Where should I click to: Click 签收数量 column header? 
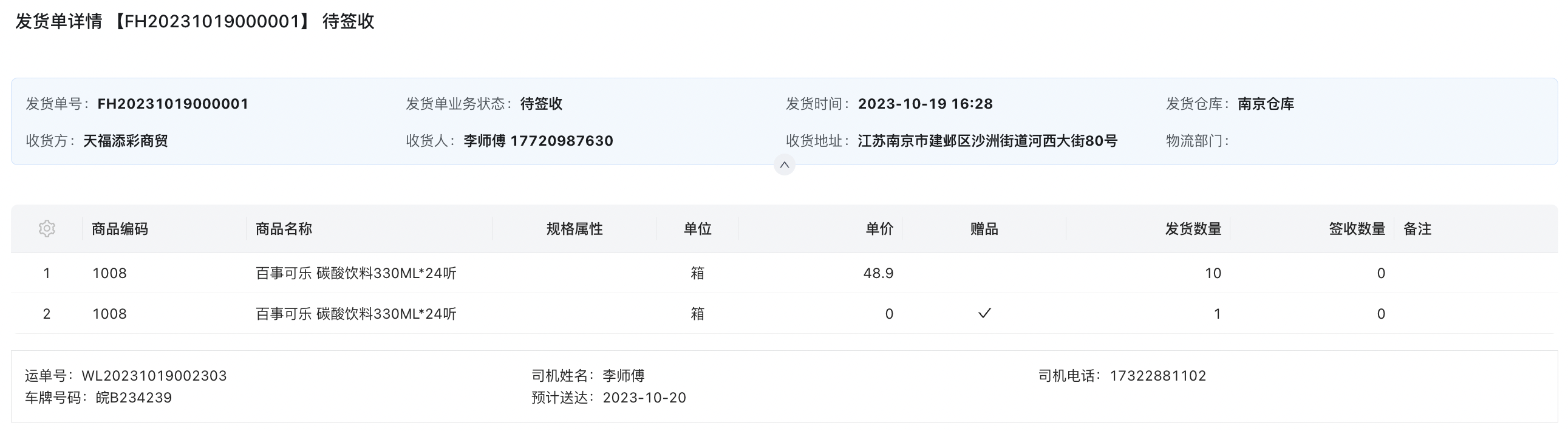tap(1357, 229)
